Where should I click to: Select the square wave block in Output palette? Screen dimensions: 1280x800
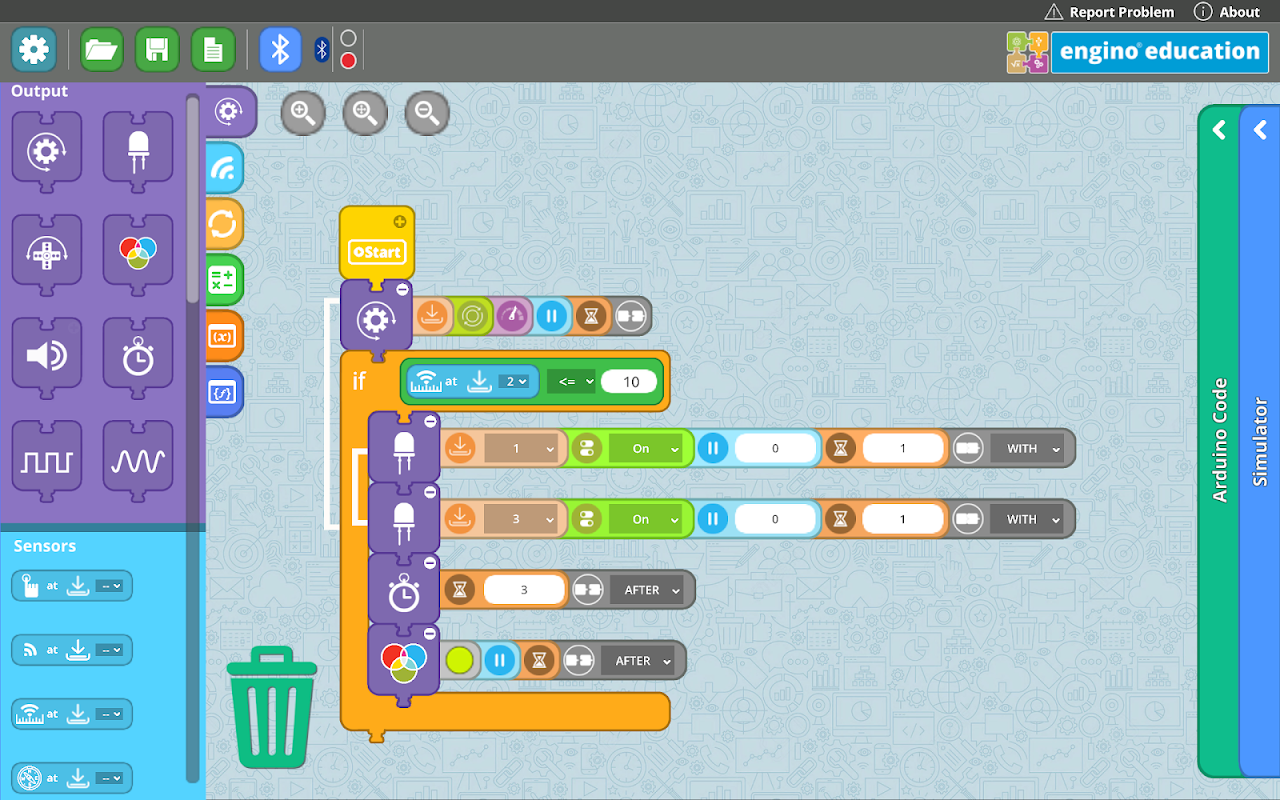click(x=46, y=461)
